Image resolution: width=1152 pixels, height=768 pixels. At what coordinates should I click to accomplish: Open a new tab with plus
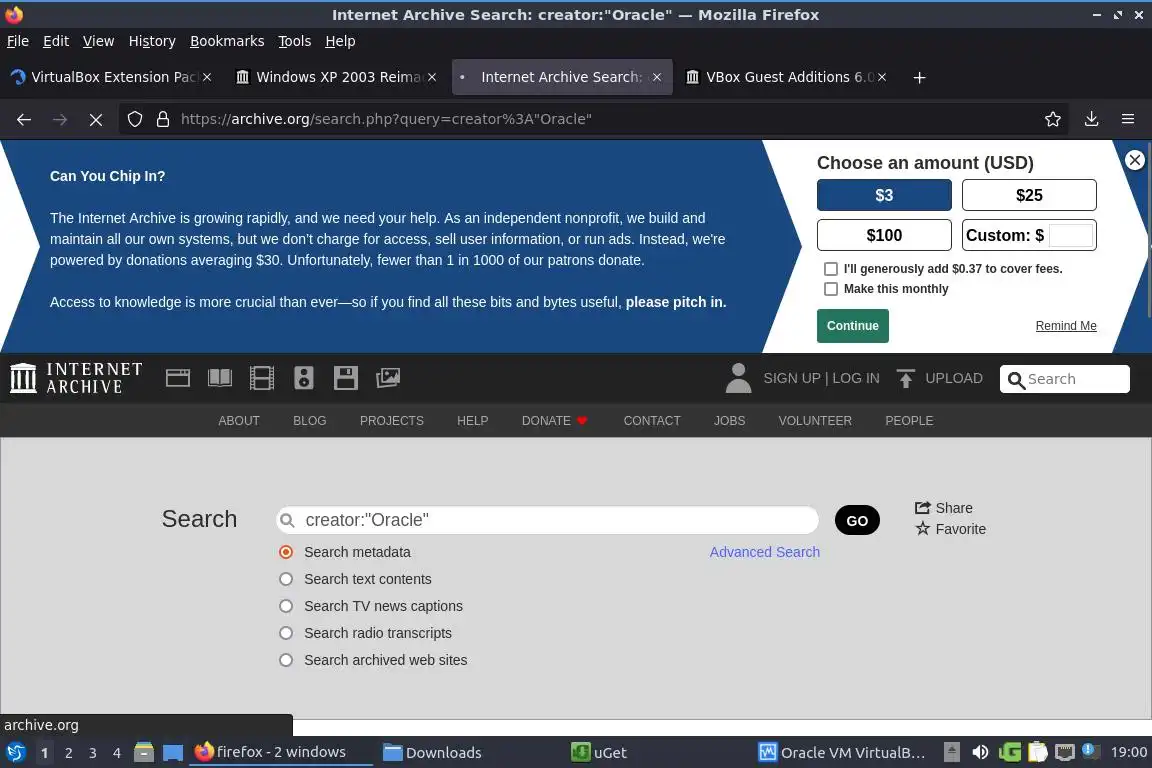click(x=919, y=77)
